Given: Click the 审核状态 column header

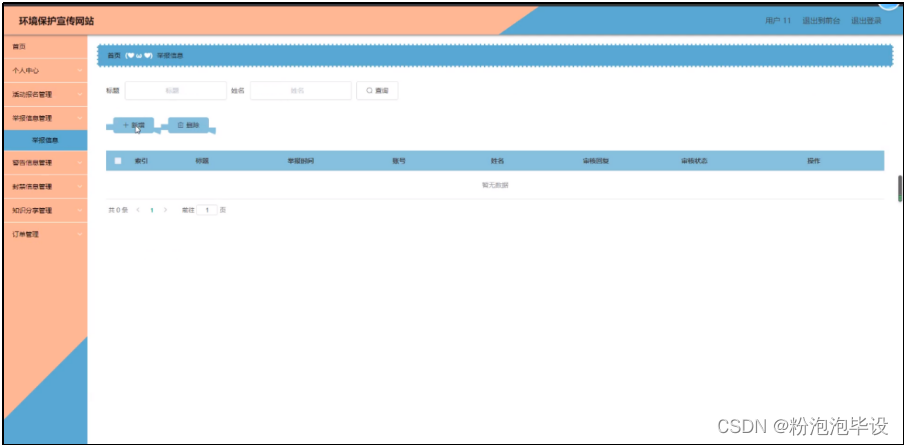Looking at the screenshot, I should tap(694, 161).
